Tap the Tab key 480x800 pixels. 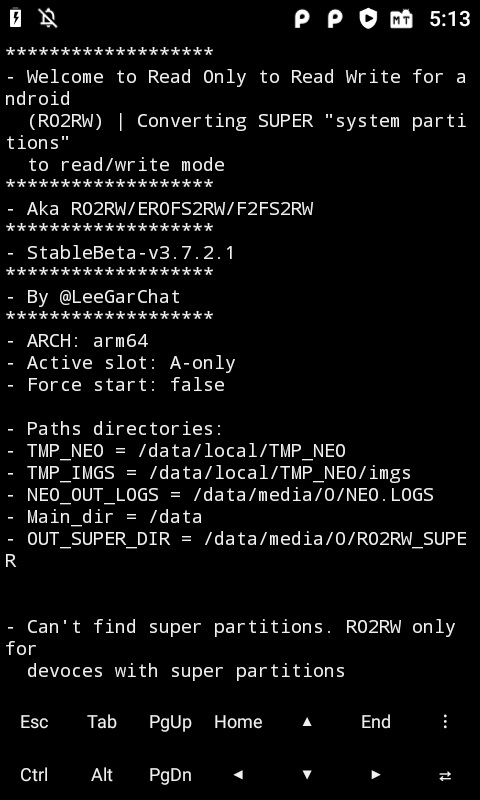102,722
